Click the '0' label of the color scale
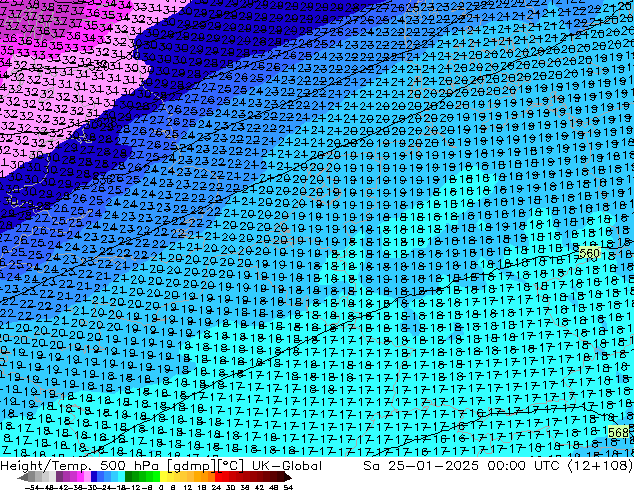Viewport: 634px width, 490px height. [x=161, y=487]
